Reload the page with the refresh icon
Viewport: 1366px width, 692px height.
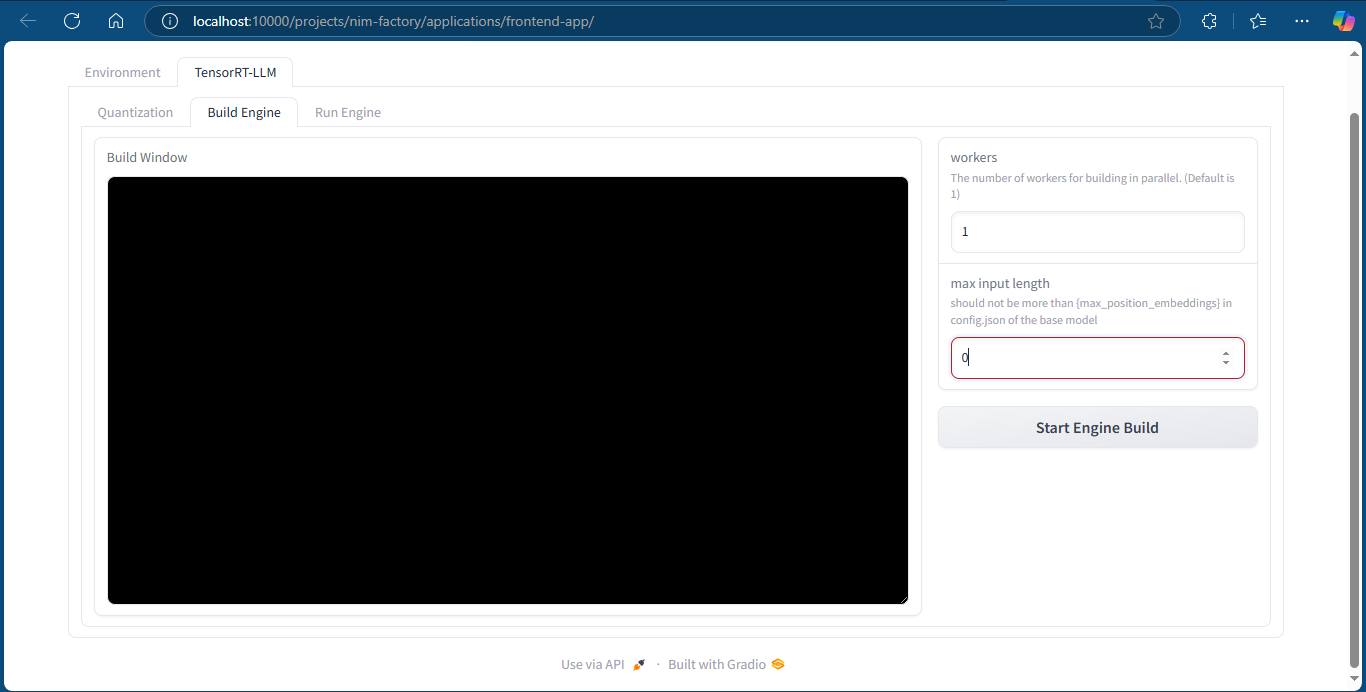[x=72, y=21]
